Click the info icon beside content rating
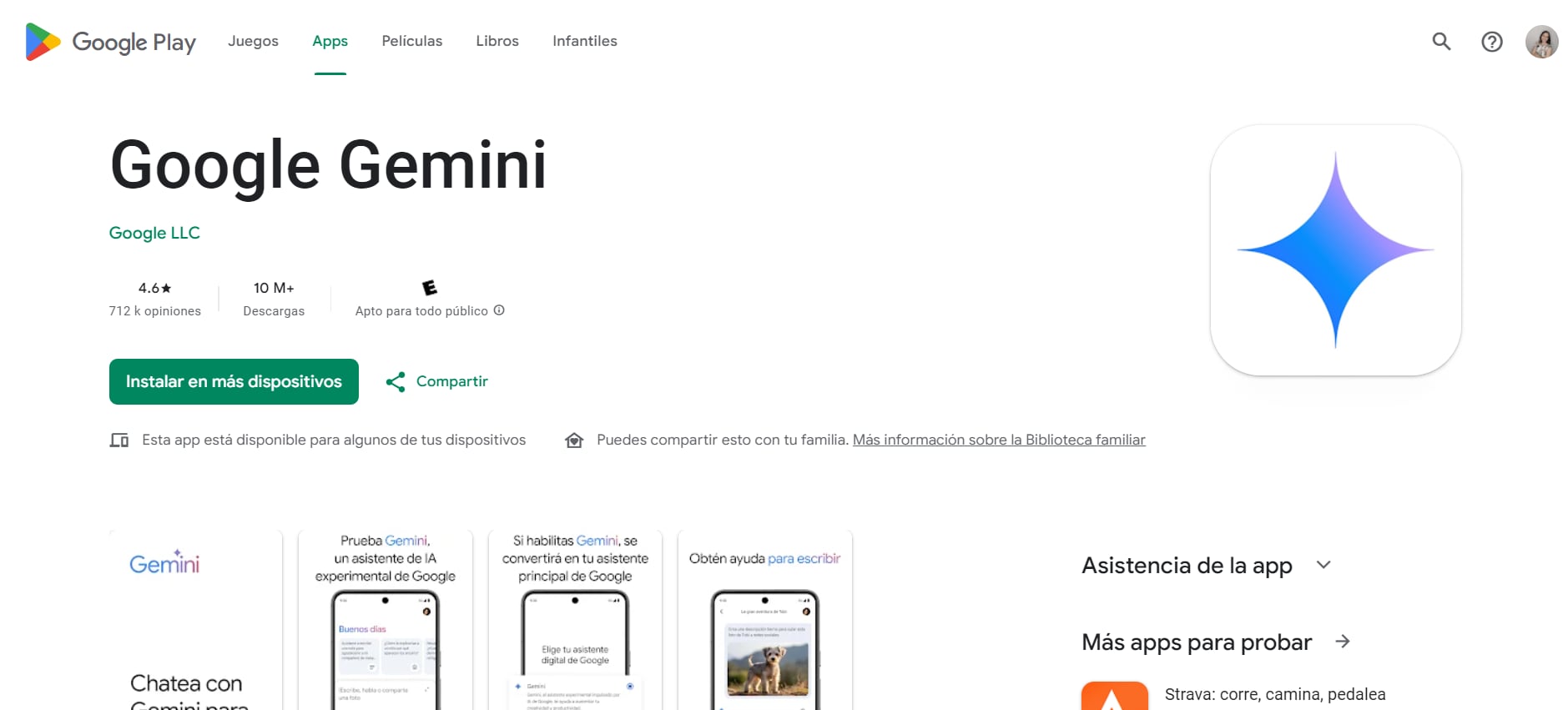Image resolution: width=1568 pixels, height=710 pixels. [x=499, y=310]
